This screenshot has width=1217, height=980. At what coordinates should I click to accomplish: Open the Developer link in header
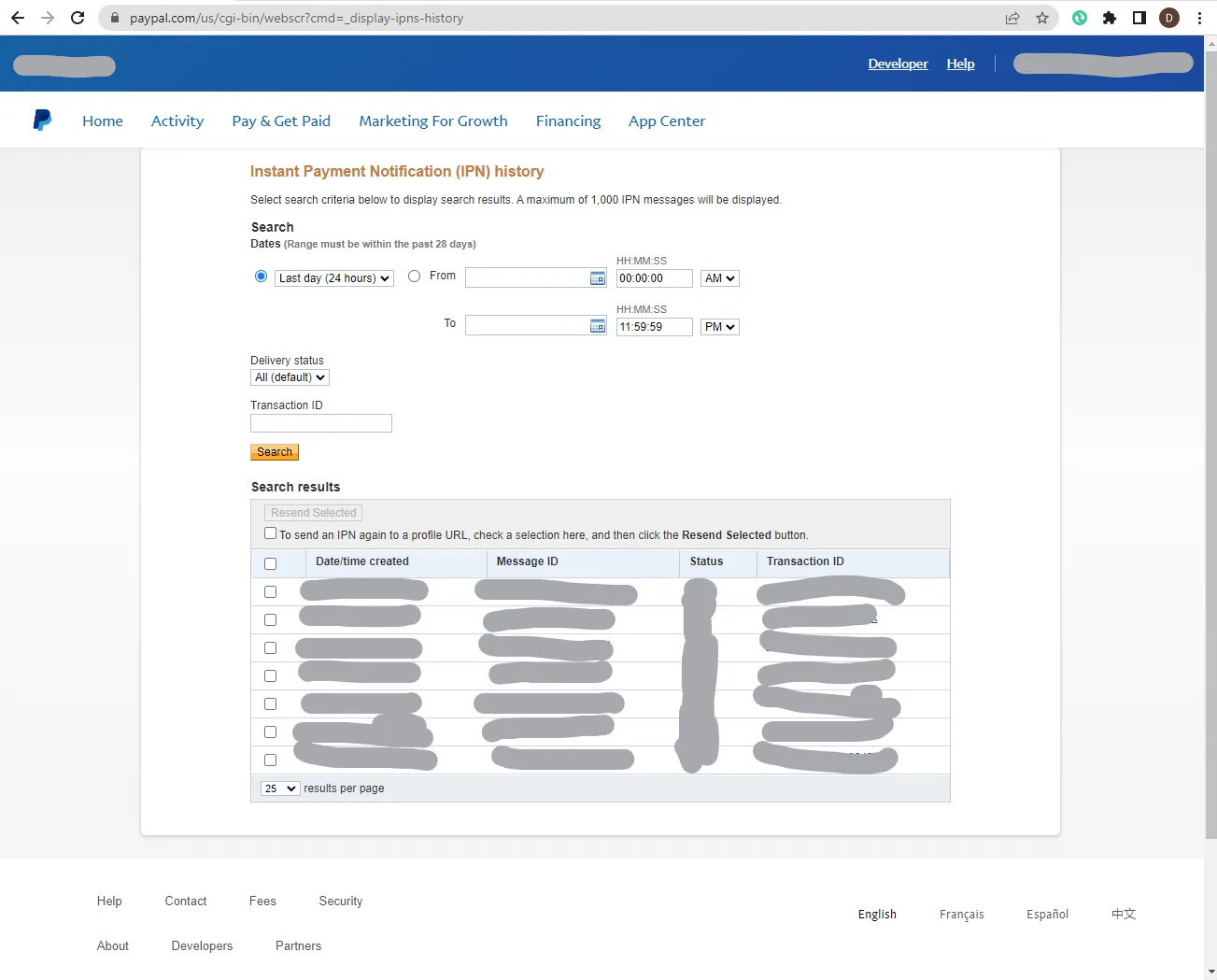click(x=898, y=64)
